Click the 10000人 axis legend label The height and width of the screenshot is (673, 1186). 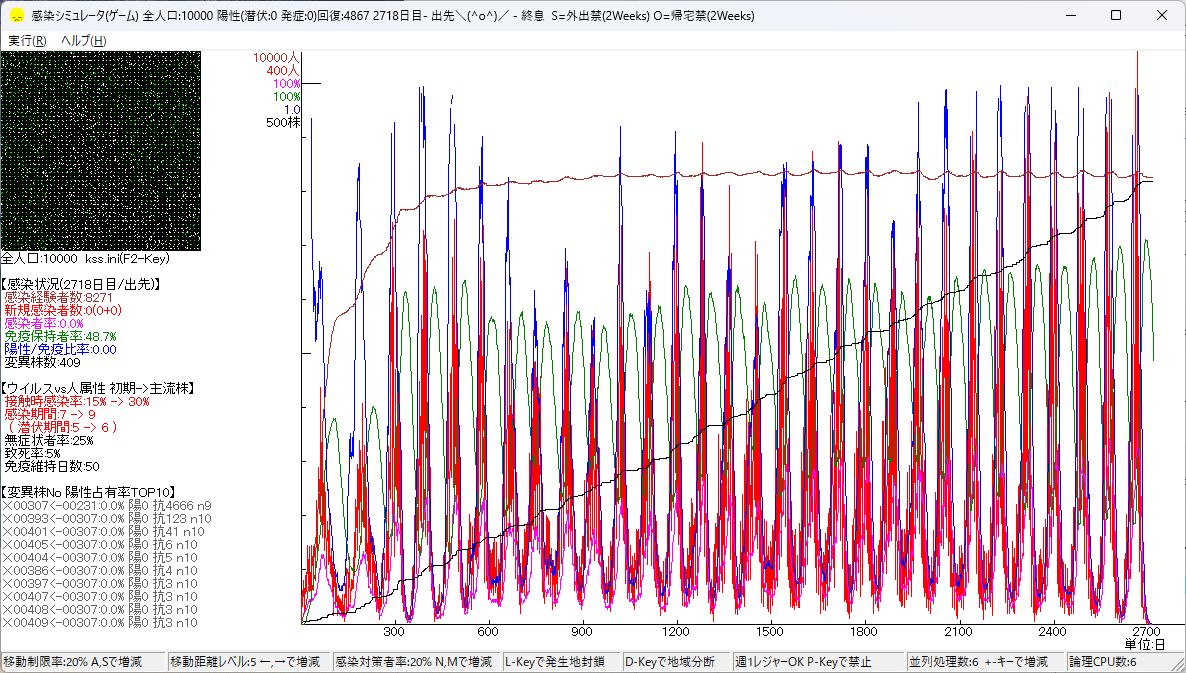point(276,58)
